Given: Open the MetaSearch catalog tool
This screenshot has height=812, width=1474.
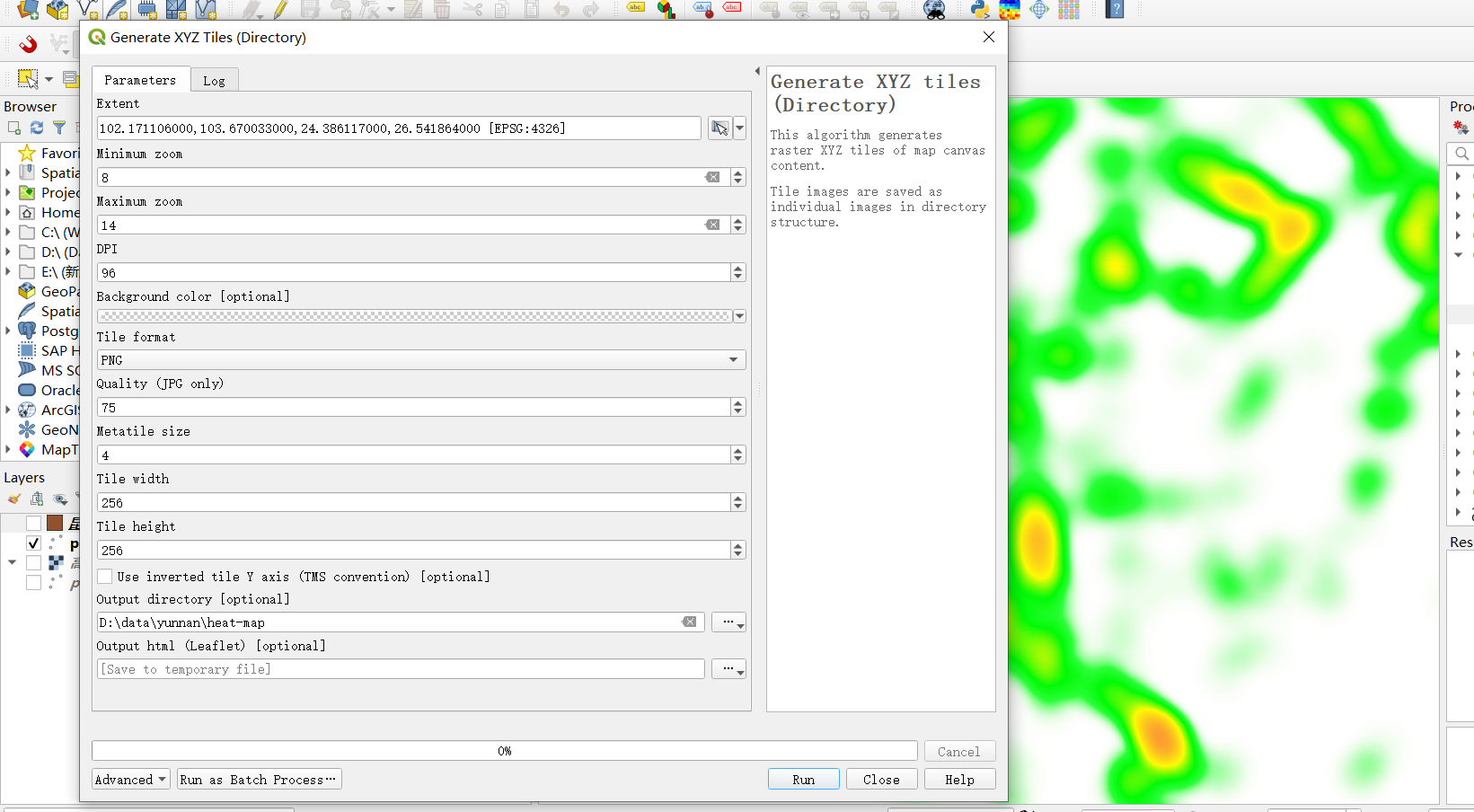Looking at the screenshot, I should [934, 10].
